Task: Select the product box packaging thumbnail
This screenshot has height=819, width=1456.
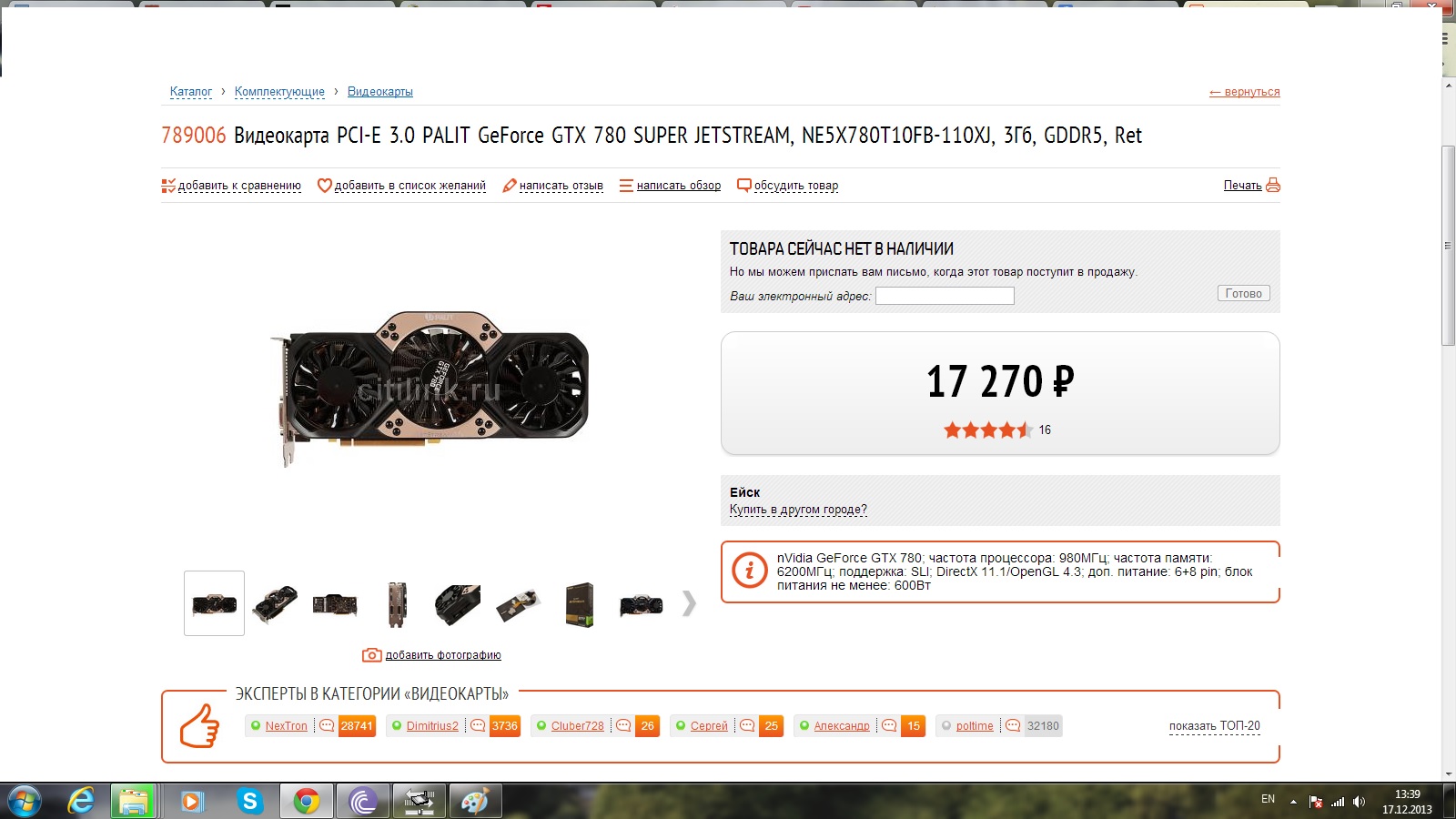Action: click(580, 604)
